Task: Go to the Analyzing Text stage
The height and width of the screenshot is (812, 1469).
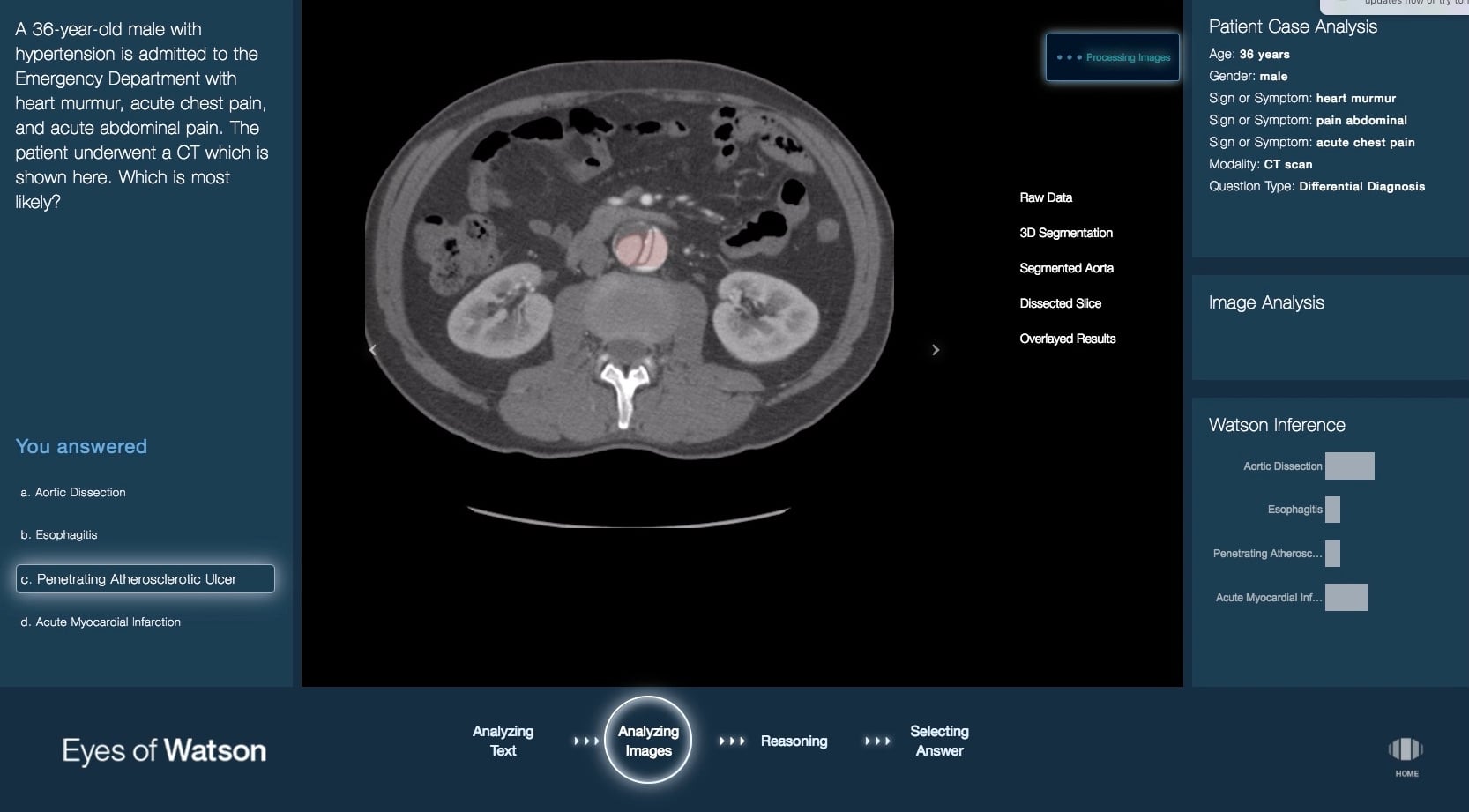Action: 503,741
